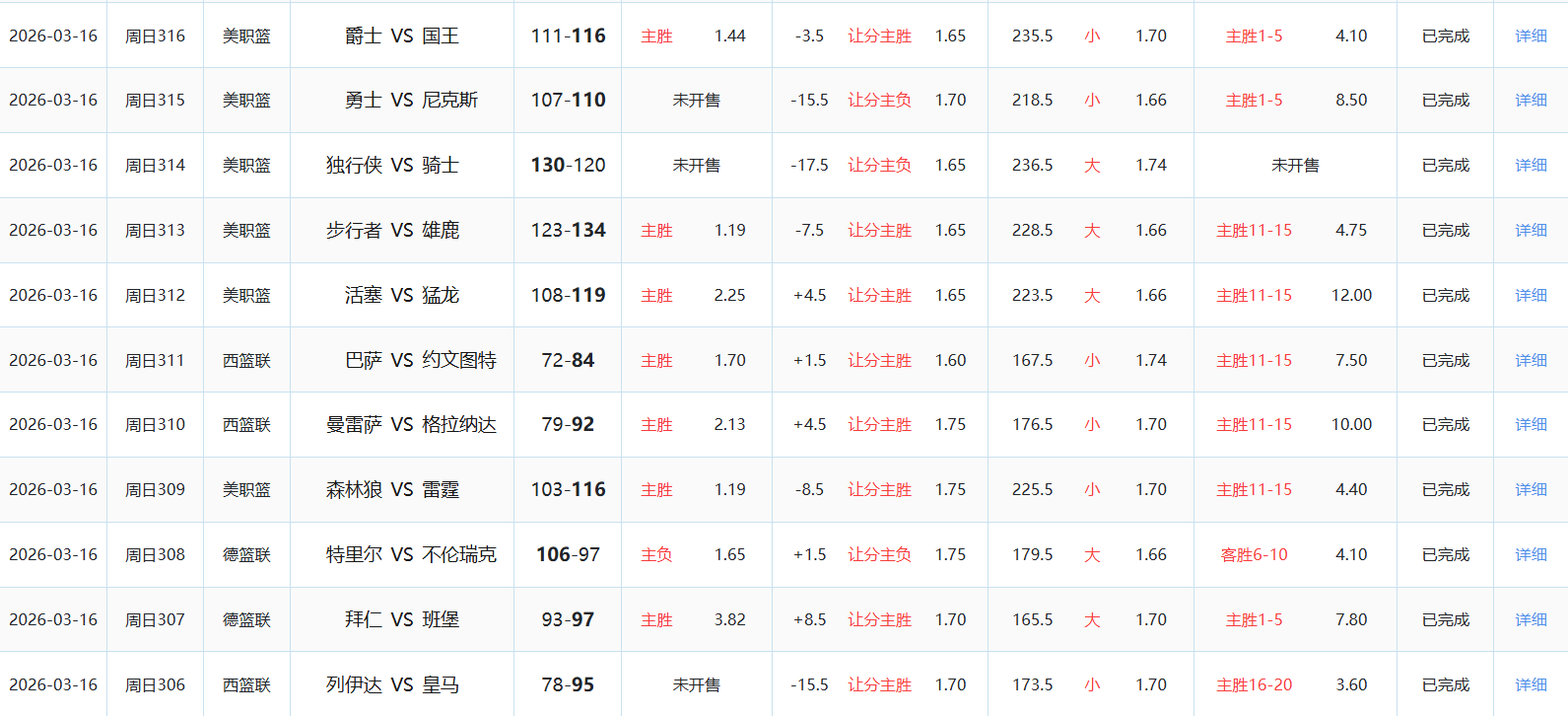This screenshot has width=1568, height=716.
Task: Open details link for 曼雷萨 VS 格拉纳达
Action: [x=1531, y=424]
